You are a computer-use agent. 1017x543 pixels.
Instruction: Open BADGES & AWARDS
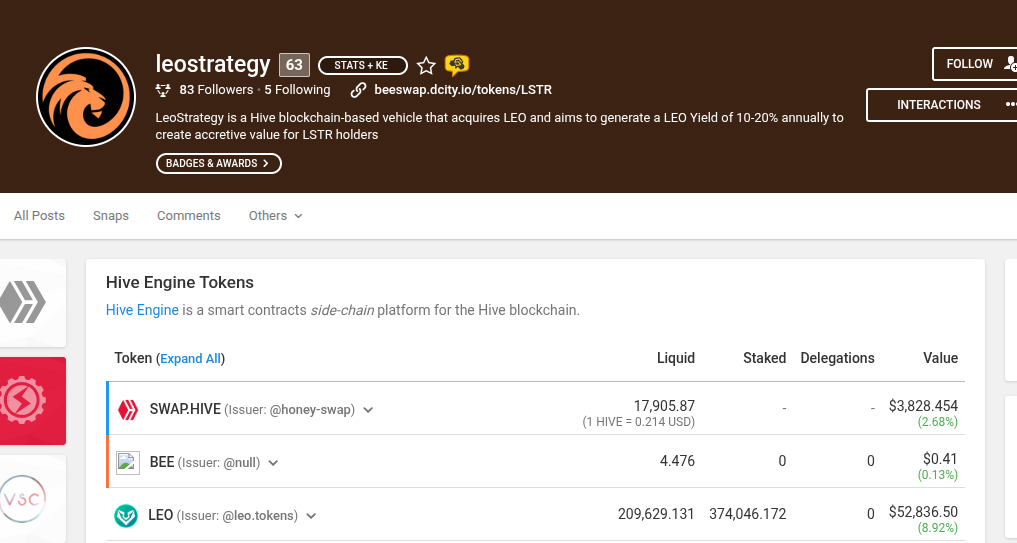pyautogui.click(x=219, y=163)
